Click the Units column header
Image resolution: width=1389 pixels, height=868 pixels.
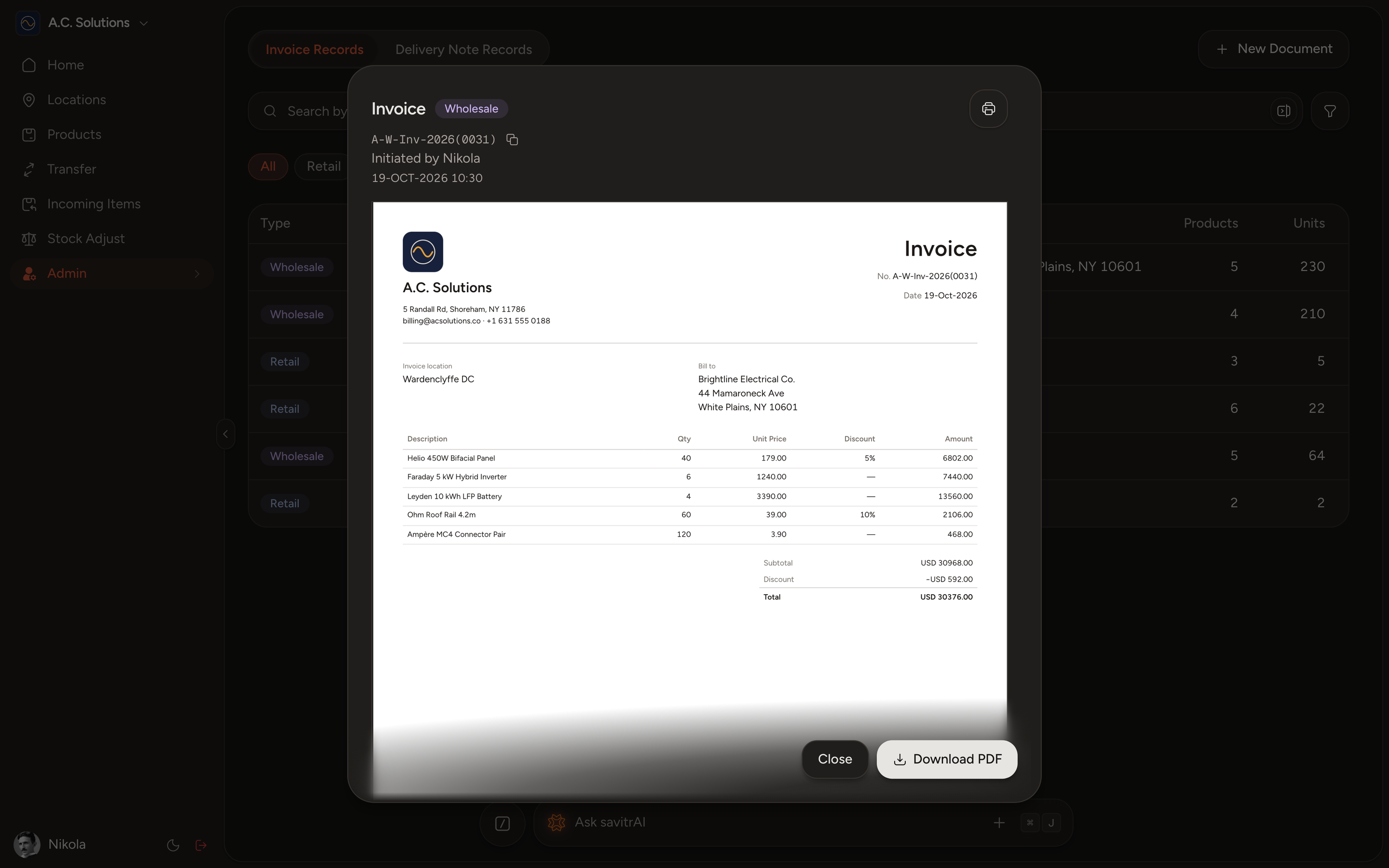point(1308,223)
